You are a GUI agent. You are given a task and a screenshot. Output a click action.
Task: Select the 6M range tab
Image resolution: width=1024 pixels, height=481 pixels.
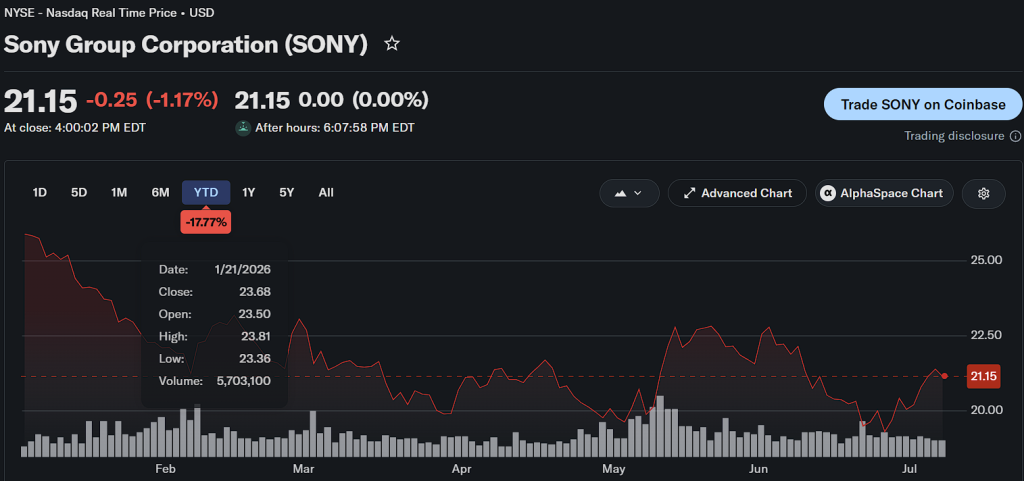point(160,193)
